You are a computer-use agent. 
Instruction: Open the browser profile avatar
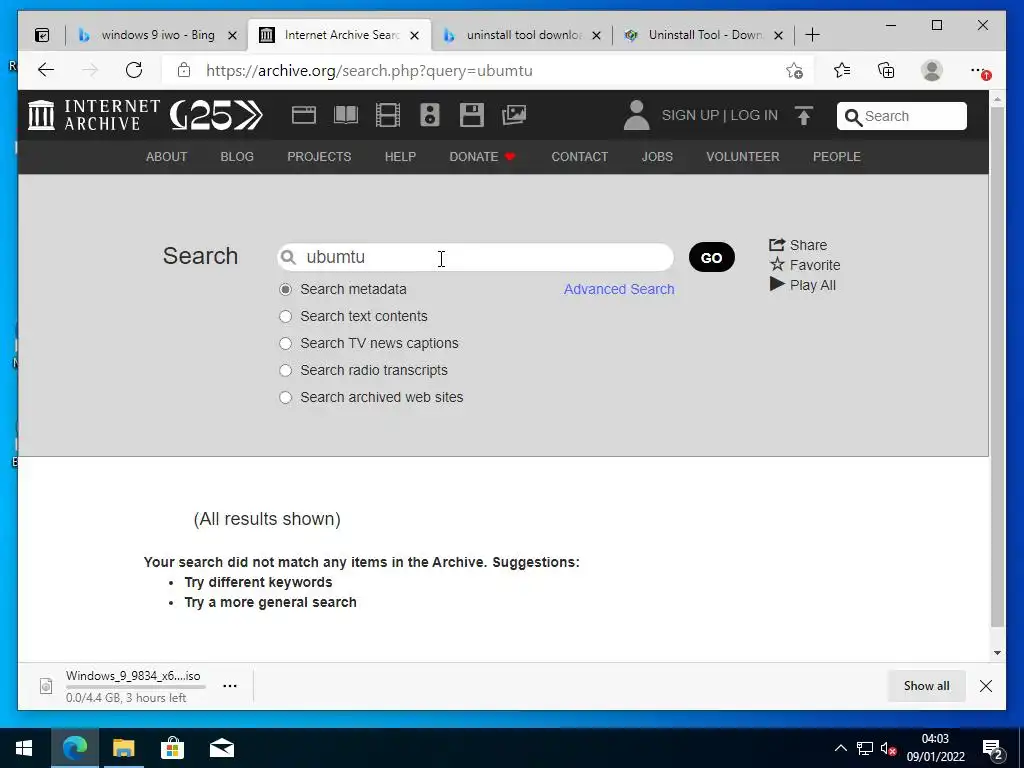point(932,70)
